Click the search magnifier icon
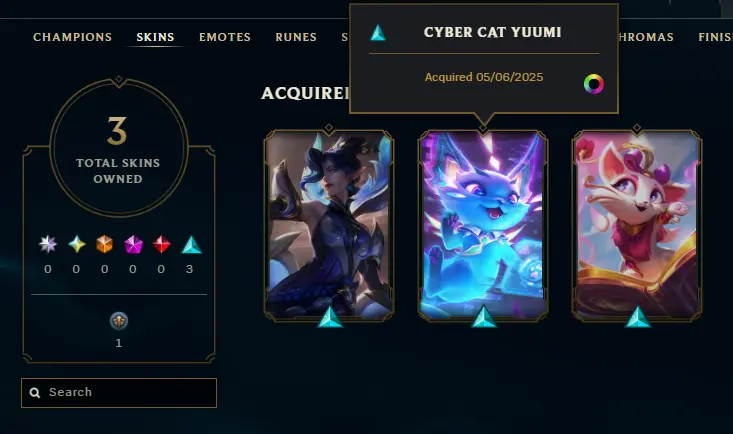The image size is (733, 434). click(x=35, y=392)
